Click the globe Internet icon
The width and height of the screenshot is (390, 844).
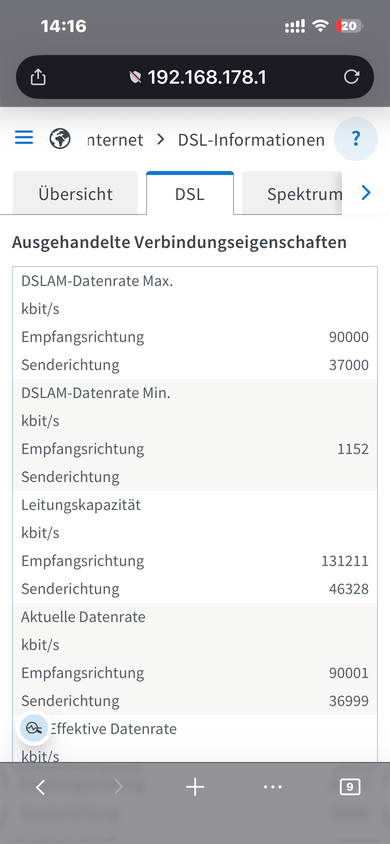click(60, 139)
